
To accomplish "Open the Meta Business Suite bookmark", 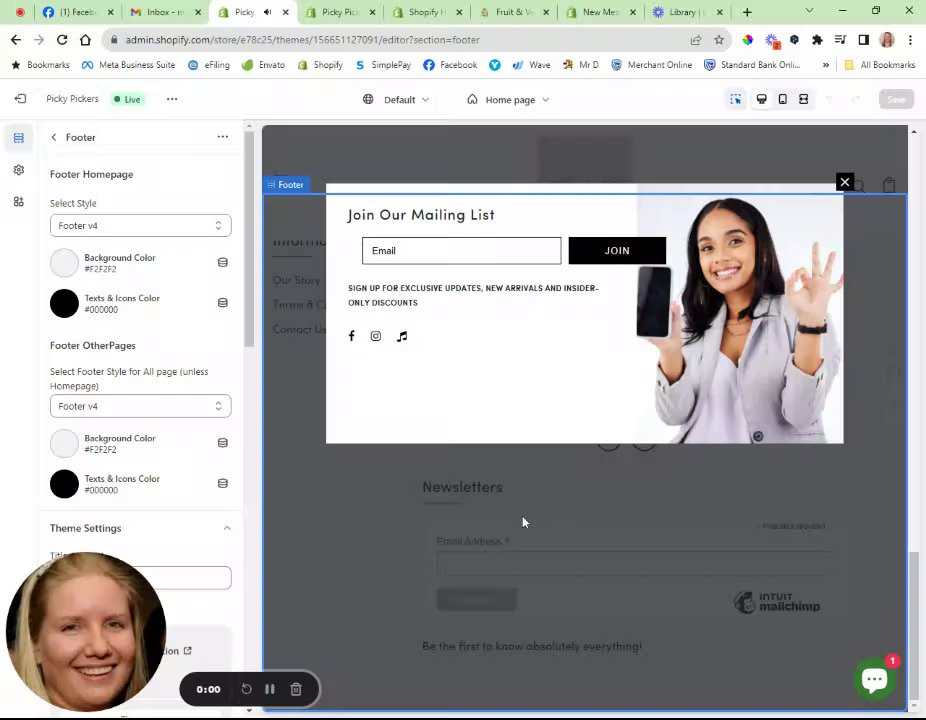I will [128, 65].
